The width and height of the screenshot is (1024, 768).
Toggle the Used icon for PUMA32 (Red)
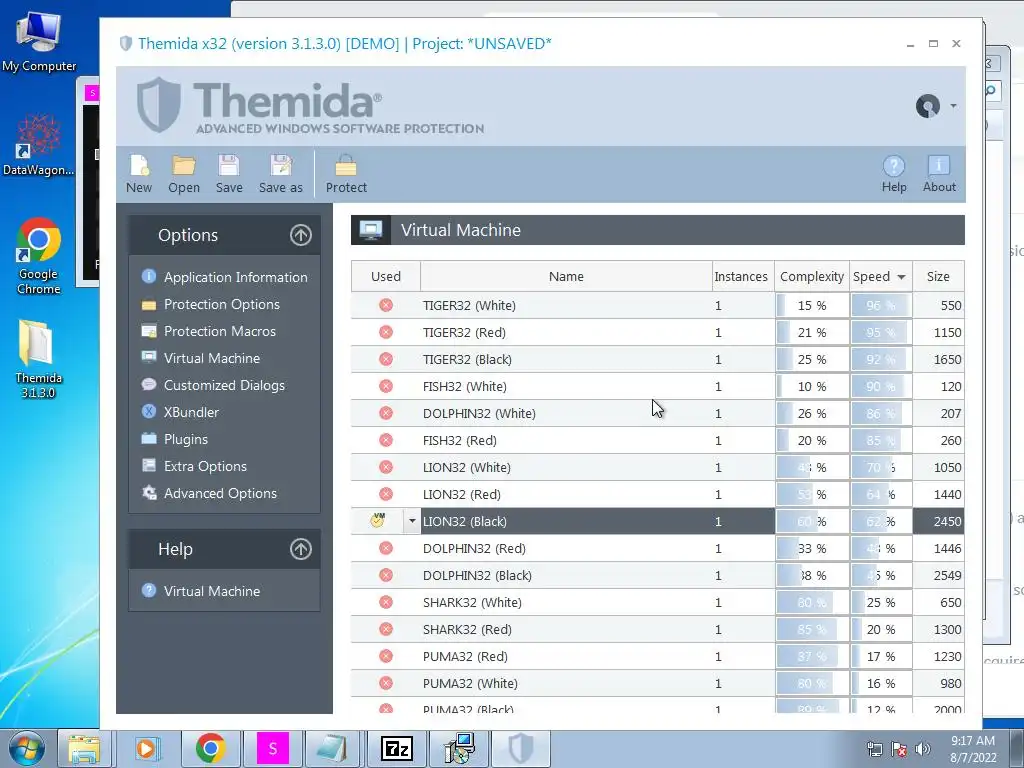pyautogui.click(x=386, y=656)
